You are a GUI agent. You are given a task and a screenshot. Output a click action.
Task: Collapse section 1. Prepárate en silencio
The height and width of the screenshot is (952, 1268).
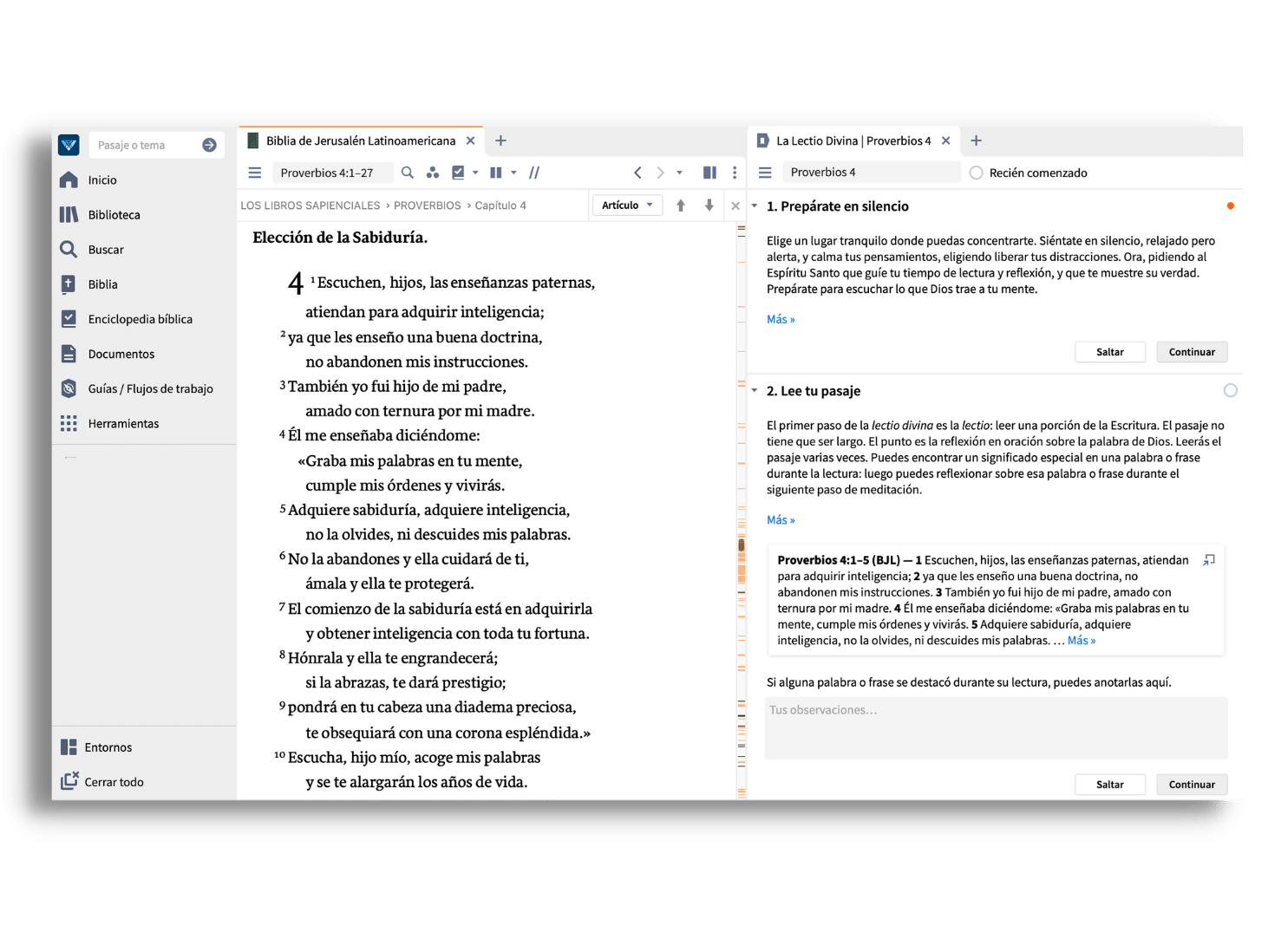(x=755, y=206)
